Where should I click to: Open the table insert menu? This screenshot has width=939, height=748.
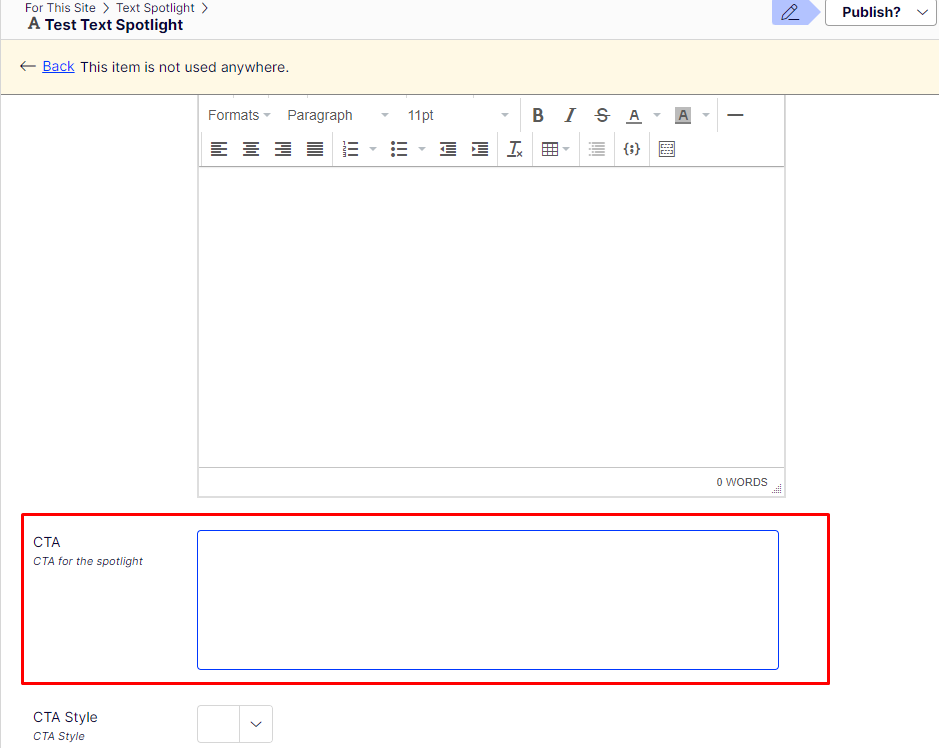click(x=555, y=149)
